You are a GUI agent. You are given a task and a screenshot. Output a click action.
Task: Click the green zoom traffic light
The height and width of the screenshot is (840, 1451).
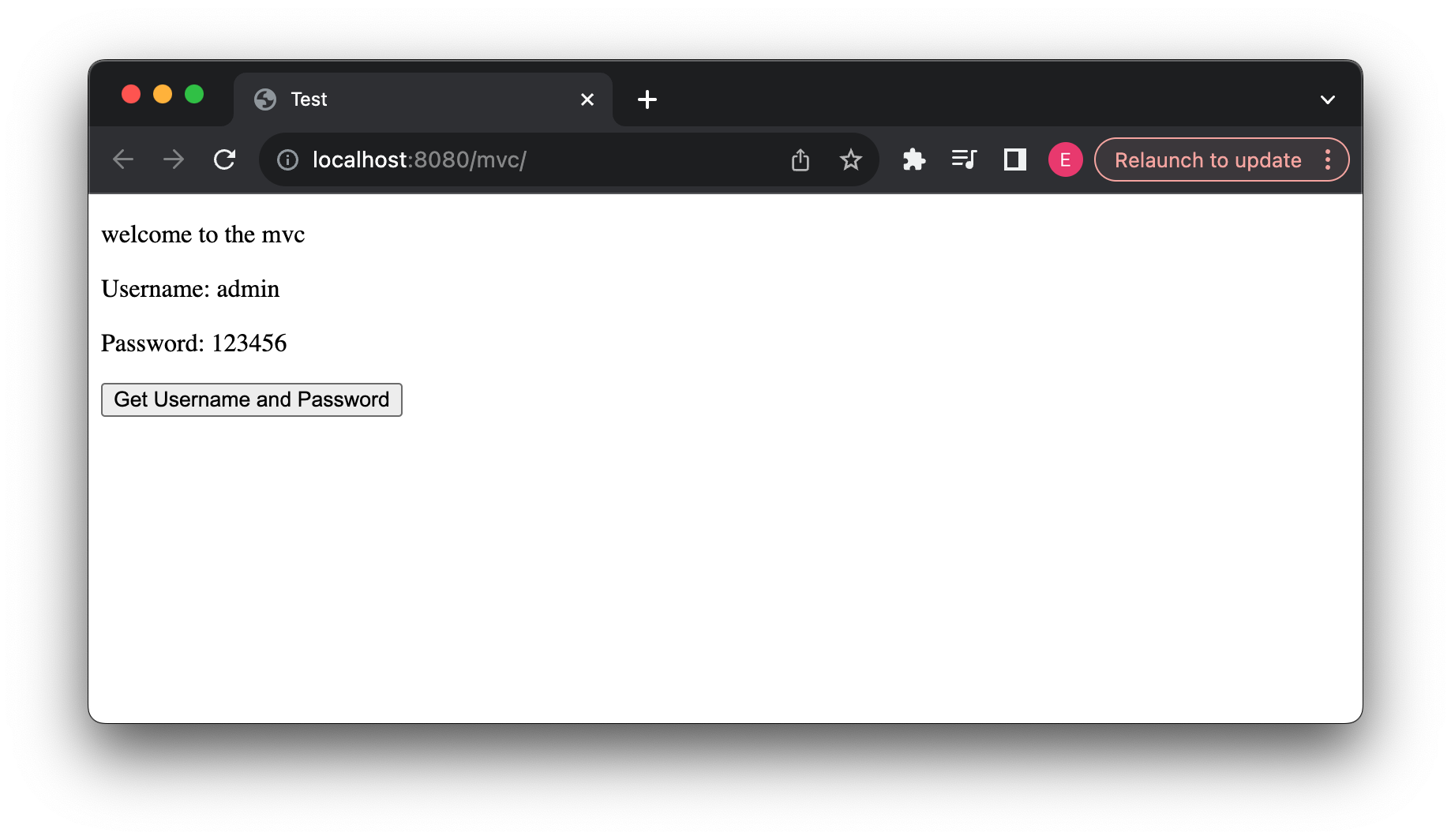194,94
